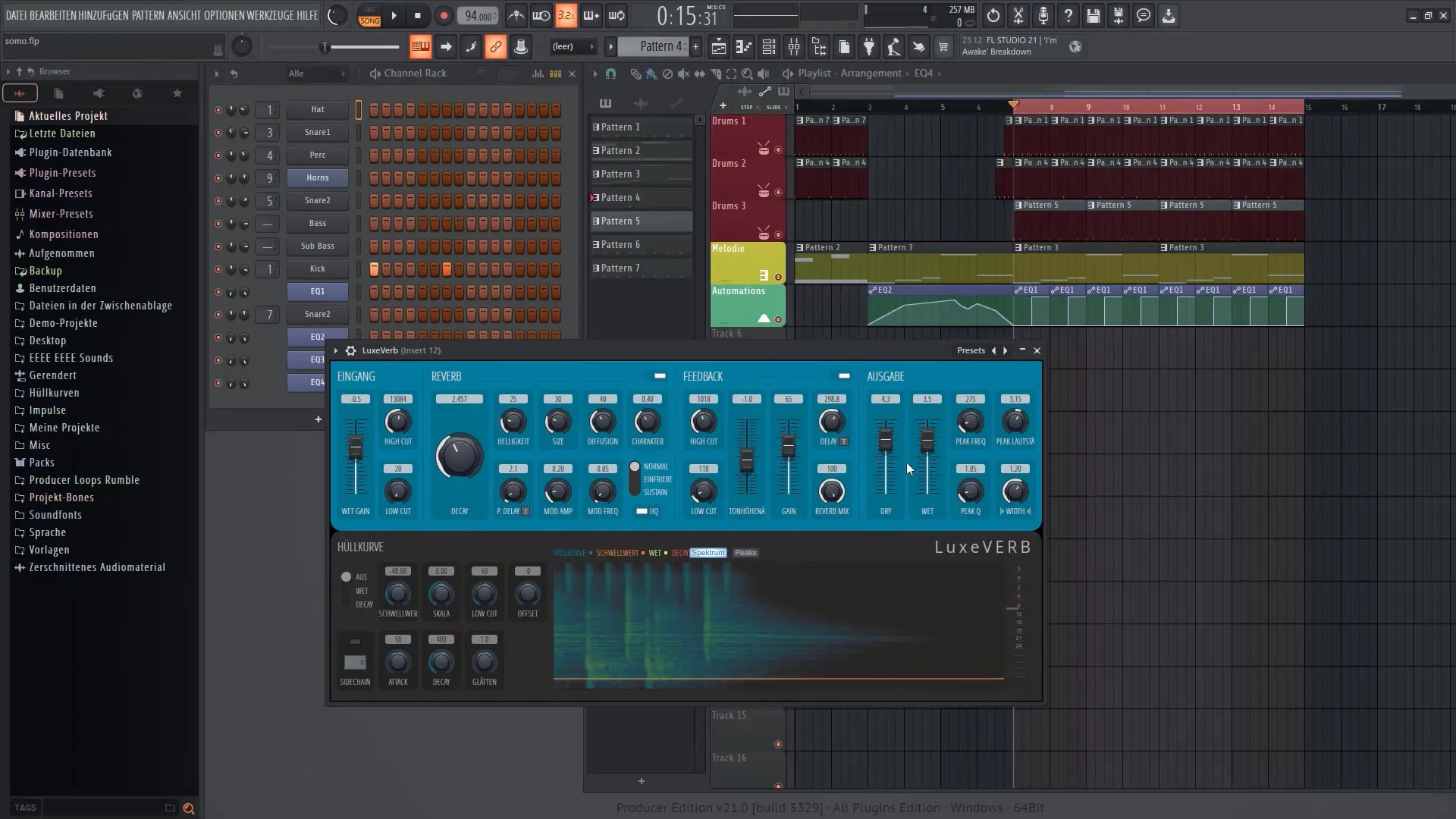Click Presets in LuxeVerb title bar
1456x819 pixels.
pos(971,350)
